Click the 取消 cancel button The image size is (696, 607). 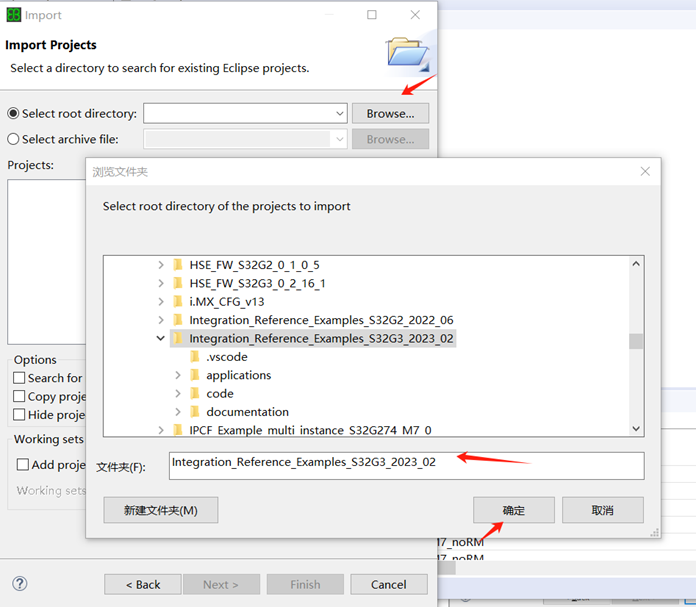[x=603, y=510]
